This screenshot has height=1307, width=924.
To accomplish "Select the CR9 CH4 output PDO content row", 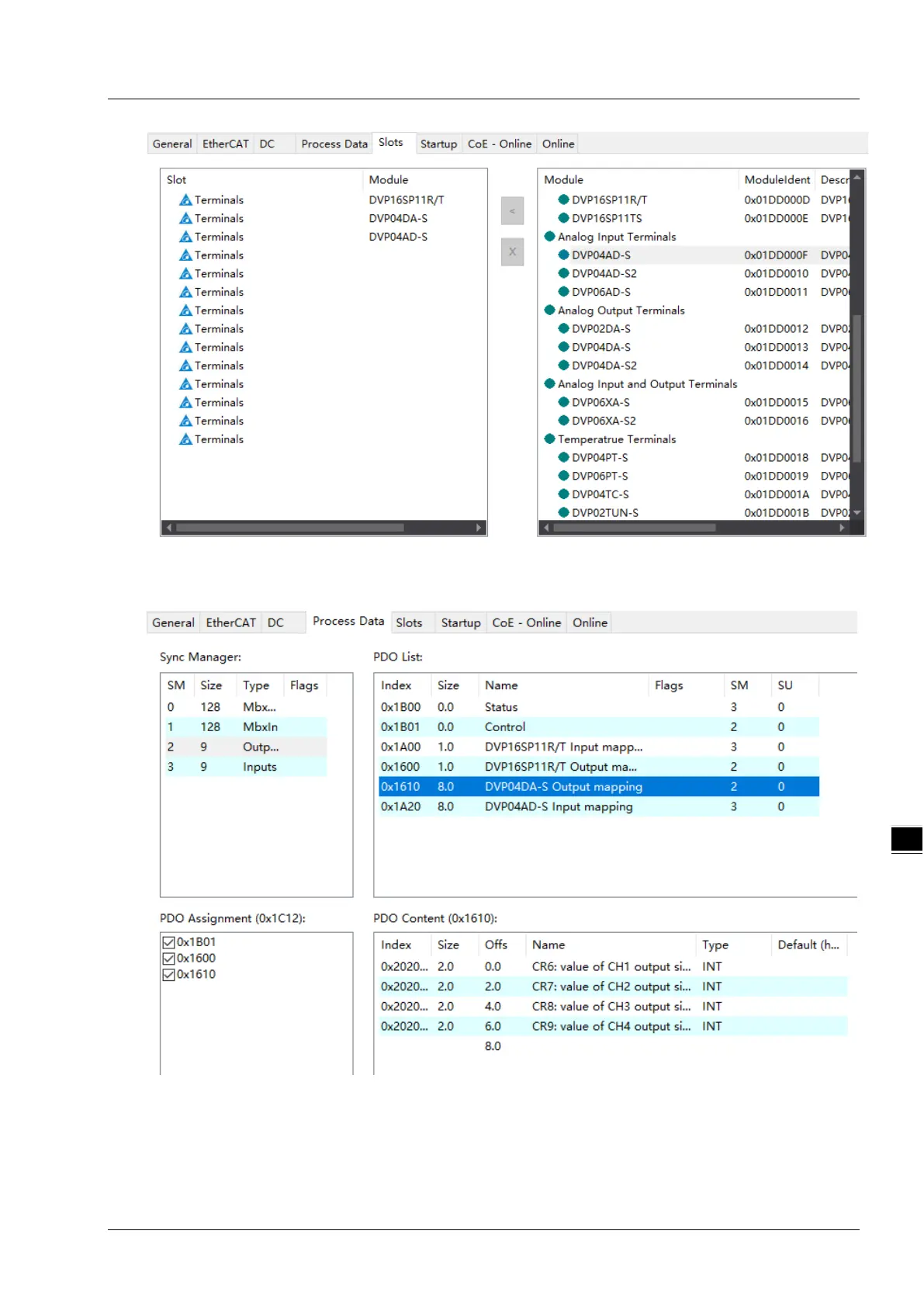I will pyautogui.click(x=612, y=1026).
